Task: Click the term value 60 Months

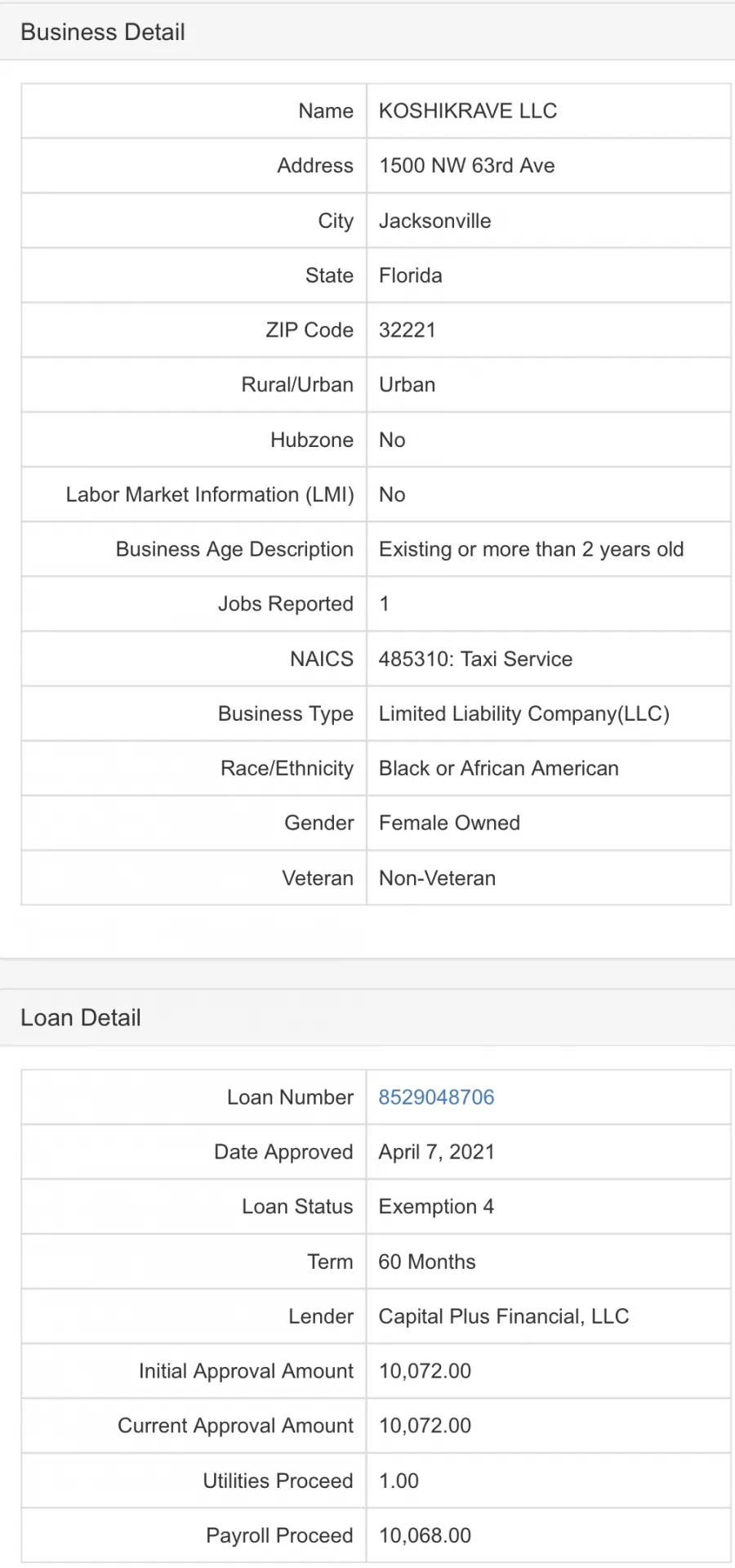Action: [426, 1262]
